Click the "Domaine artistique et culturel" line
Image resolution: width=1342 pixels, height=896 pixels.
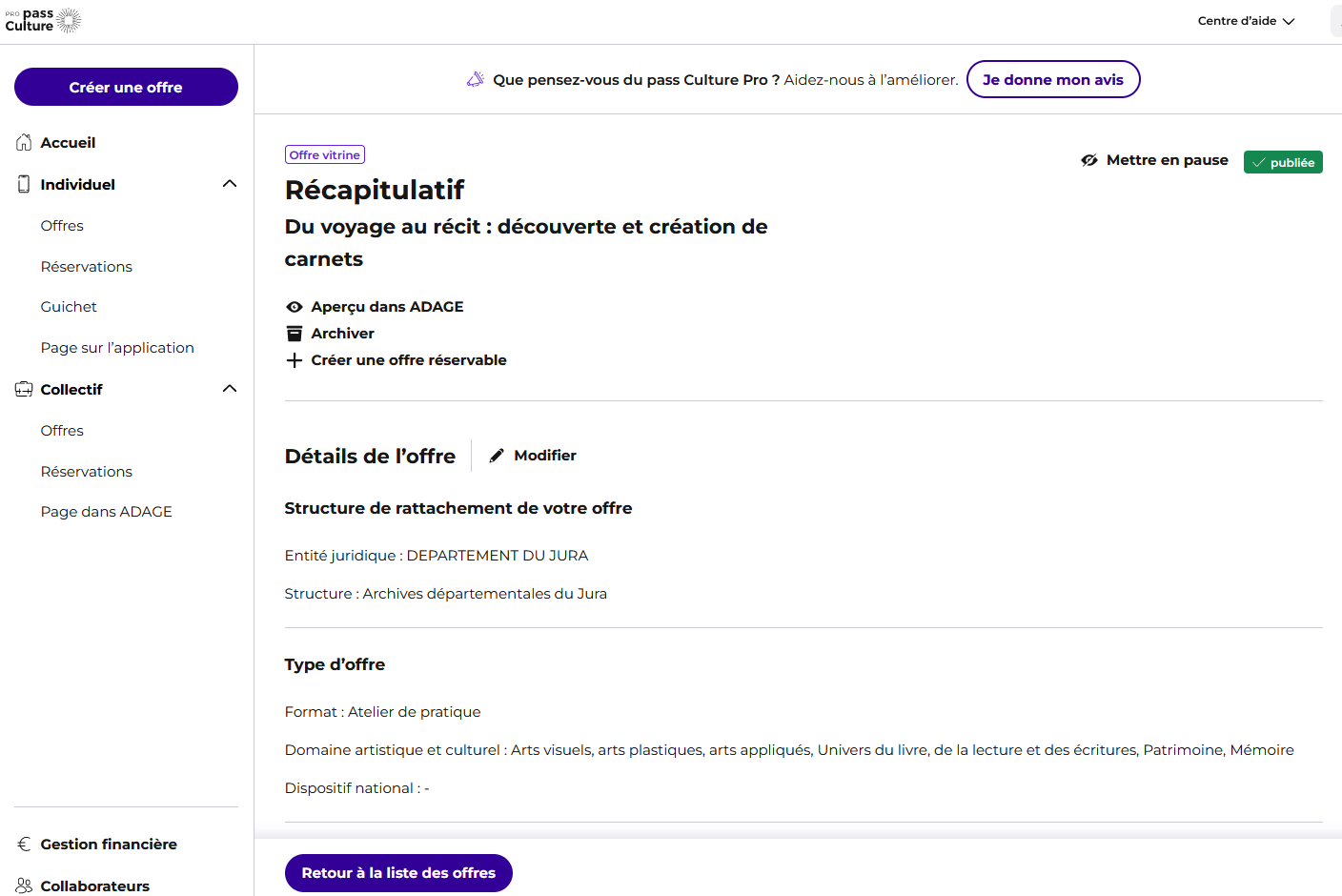tap(789, 750)
